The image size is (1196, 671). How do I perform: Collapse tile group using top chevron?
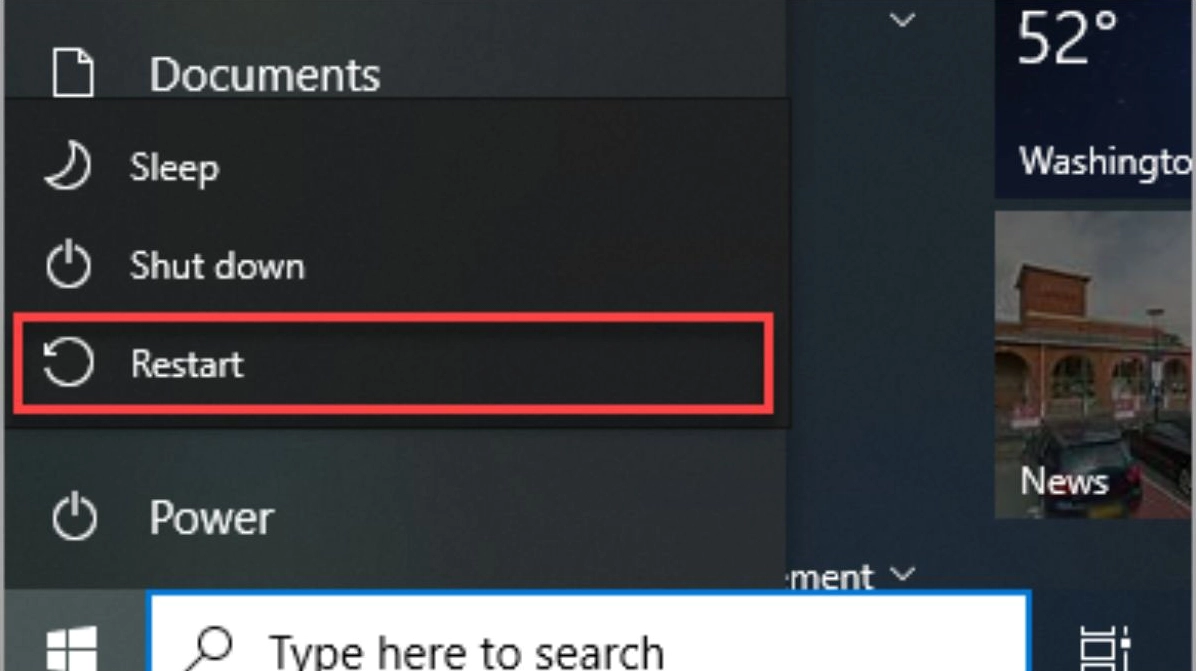(x=902, y=20)
